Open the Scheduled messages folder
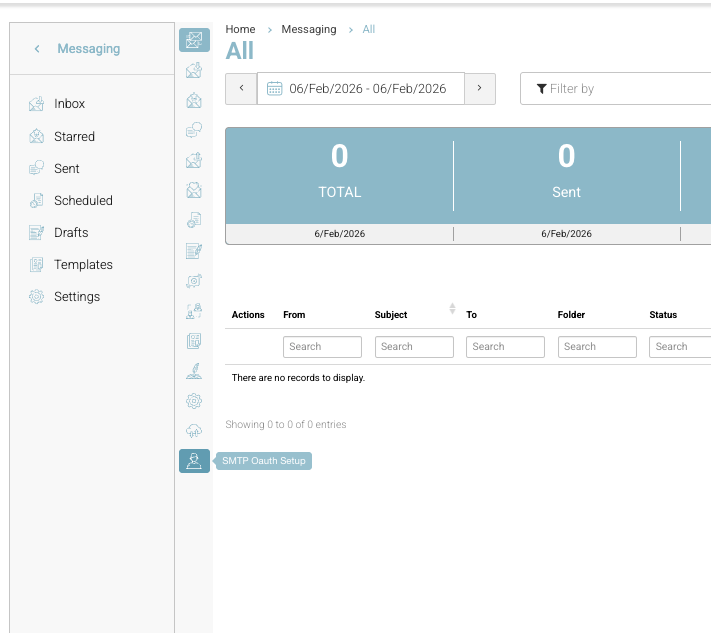 pyautogui.click(x=83, y=200)
